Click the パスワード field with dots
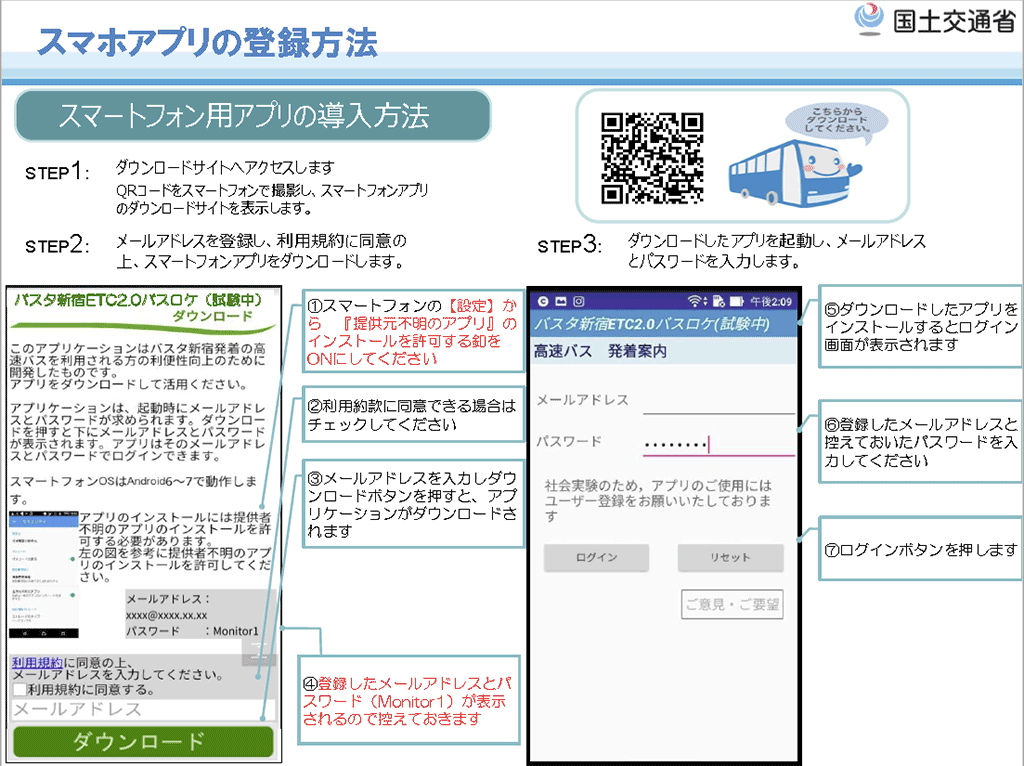The height and width of the screenshot is (766, 1024). 718,444
